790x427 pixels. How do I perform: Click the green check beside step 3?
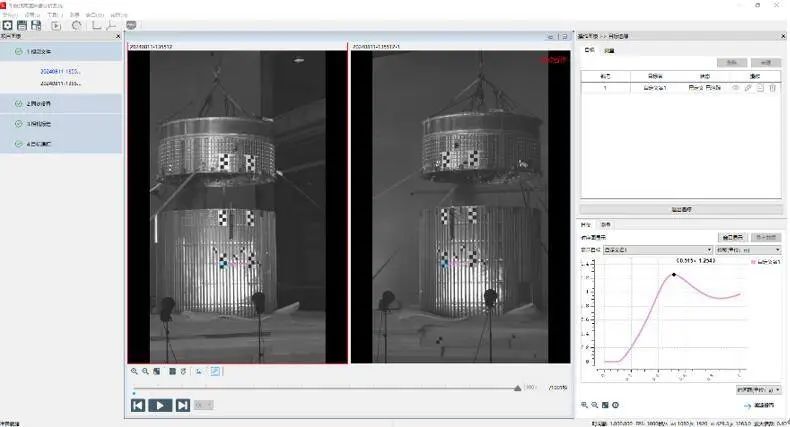pyautogui.click(x=19, y=123)
